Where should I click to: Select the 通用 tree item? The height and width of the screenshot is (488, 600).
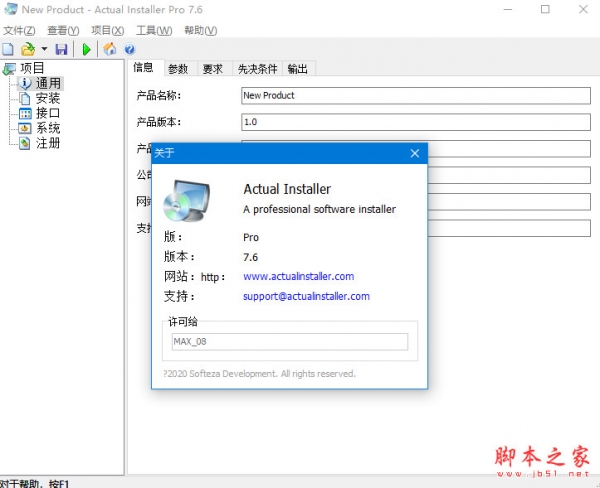coord(48,83)
